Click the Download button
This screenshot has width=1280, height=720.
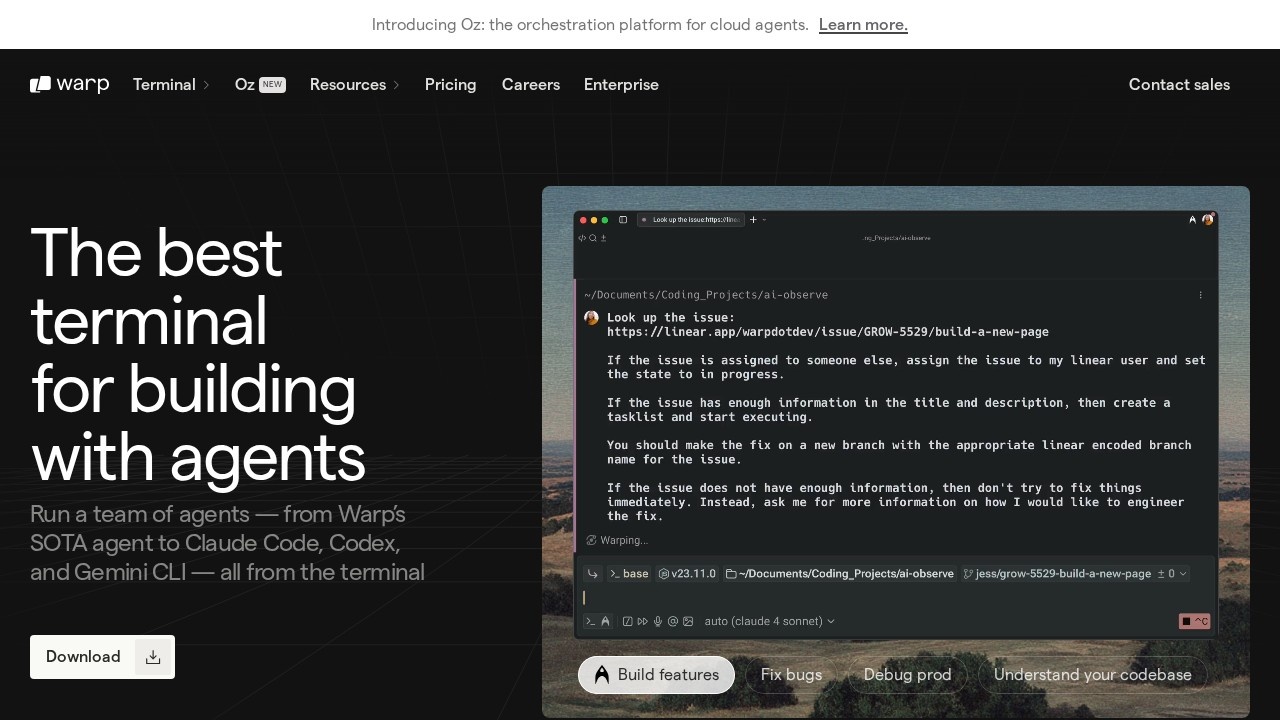(x=102, y=657)
